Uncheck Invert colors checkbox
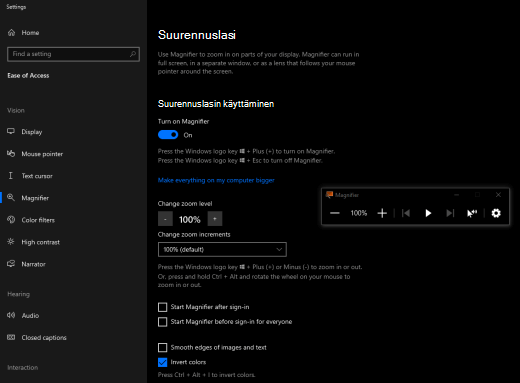 click(x=163, y=362)
